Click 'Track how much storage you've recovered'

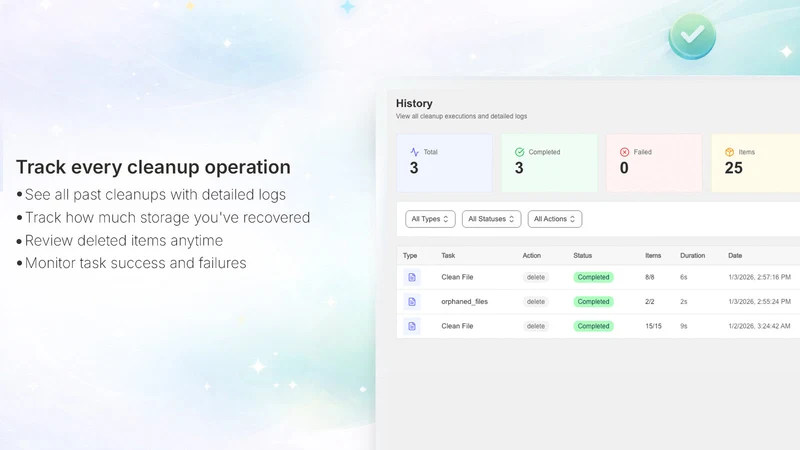pyautogui.click(x=167, y=218)
